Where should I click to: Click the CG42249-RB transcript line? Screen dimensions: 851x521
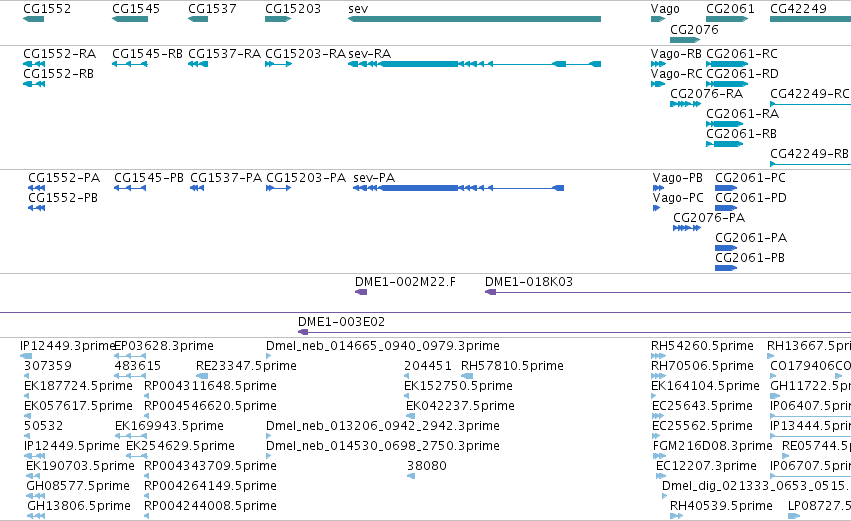pos(810,164)
